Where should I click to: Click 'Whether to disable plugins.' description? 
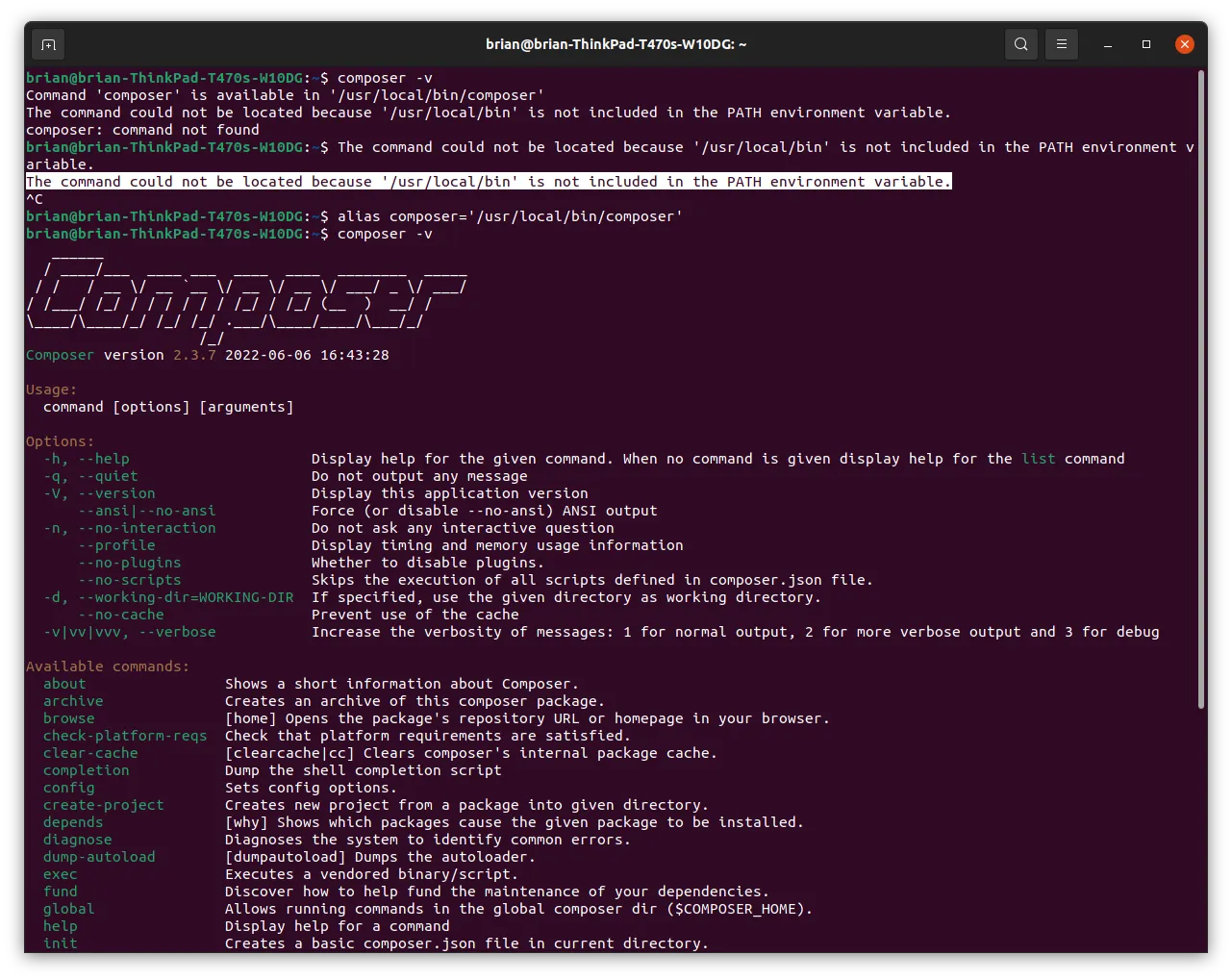coord(428,563)
